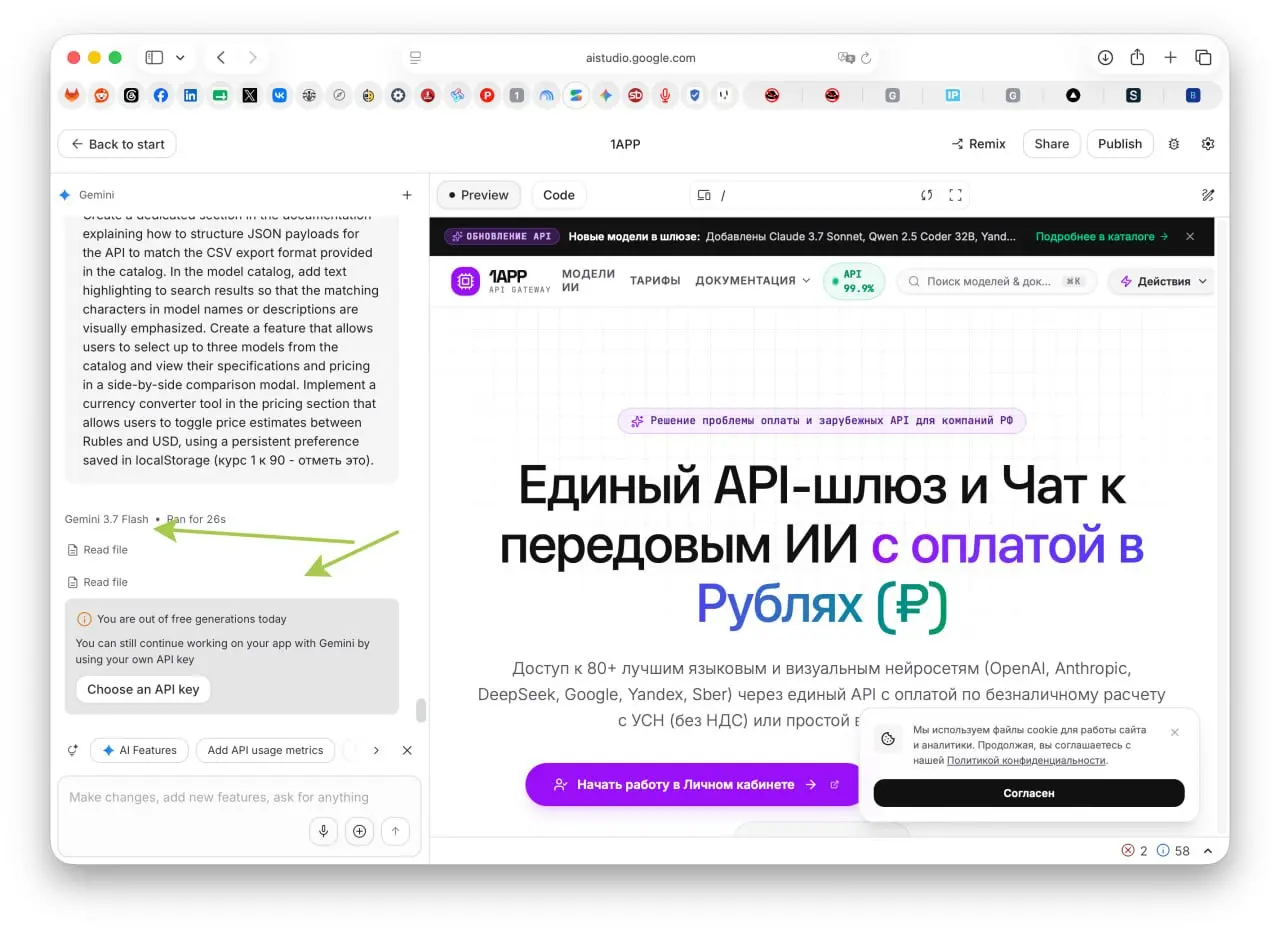
Task: Go back with Safari back arrow
Action: 221,58
